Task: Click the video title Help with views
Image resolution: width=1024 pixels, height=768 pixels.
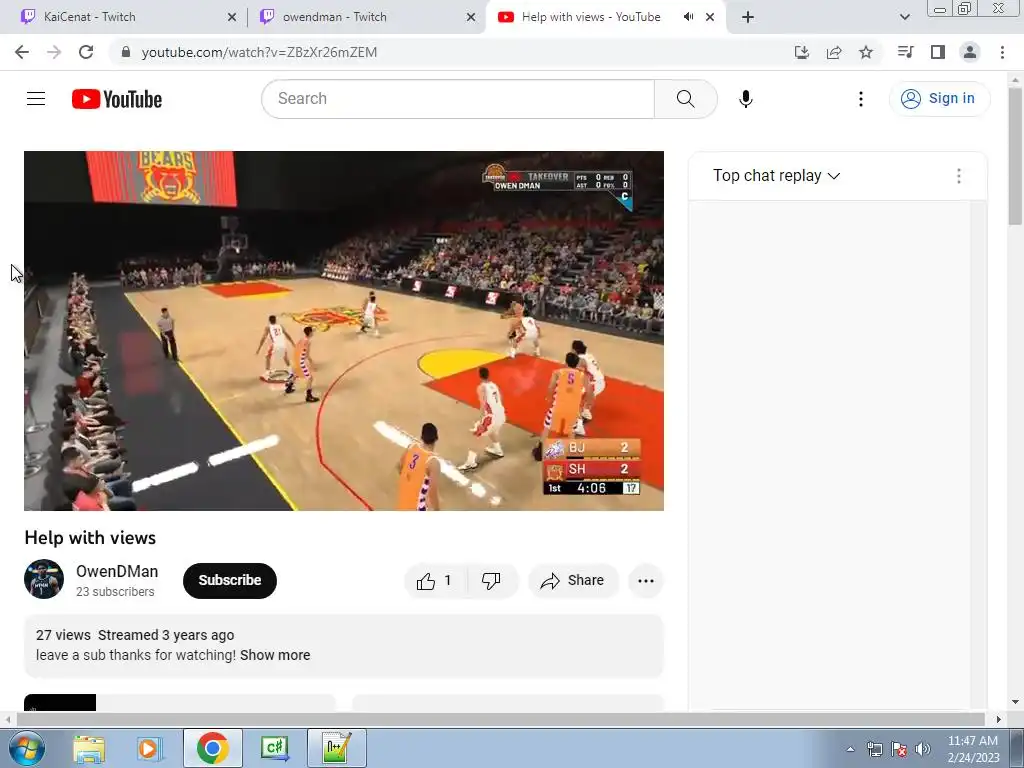Action: click(x=90, y=538)
